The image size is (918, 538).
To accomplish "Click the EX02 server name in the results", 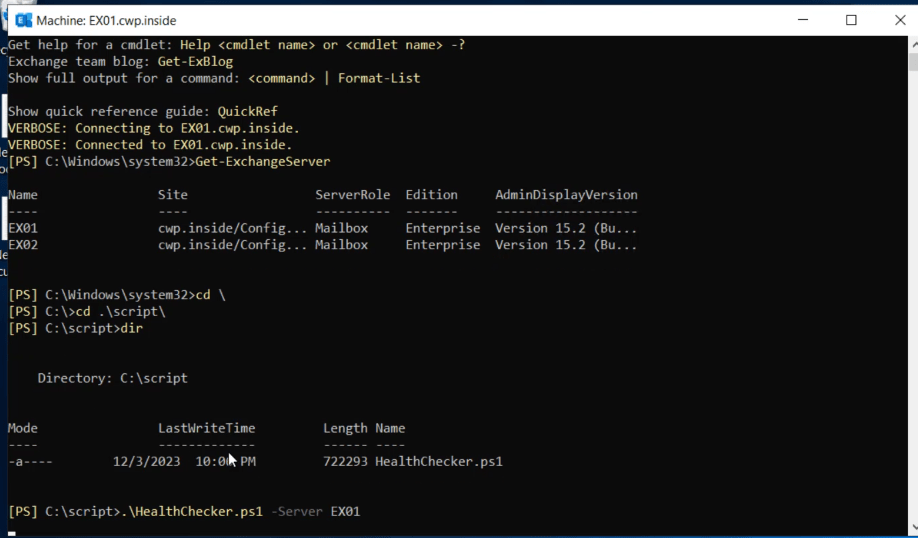I will 23,245.
